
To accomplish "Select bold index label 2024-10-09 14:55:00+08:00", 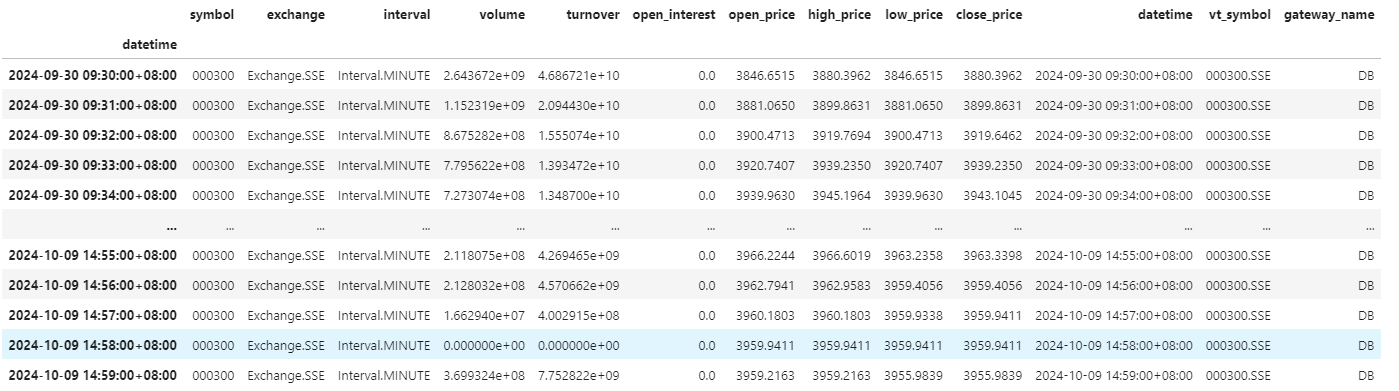I will 93,255.
